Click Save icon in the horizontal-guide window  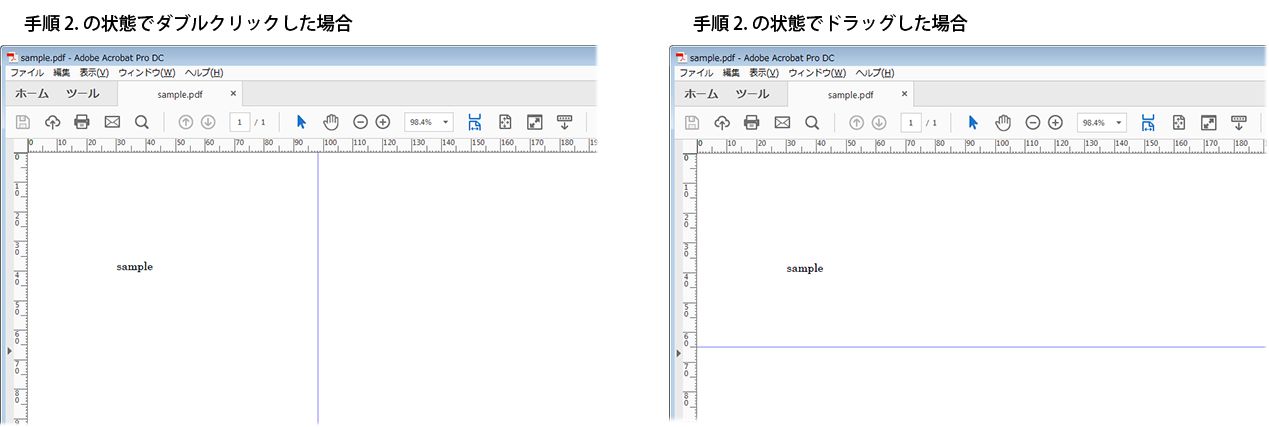tap(692, 122)
